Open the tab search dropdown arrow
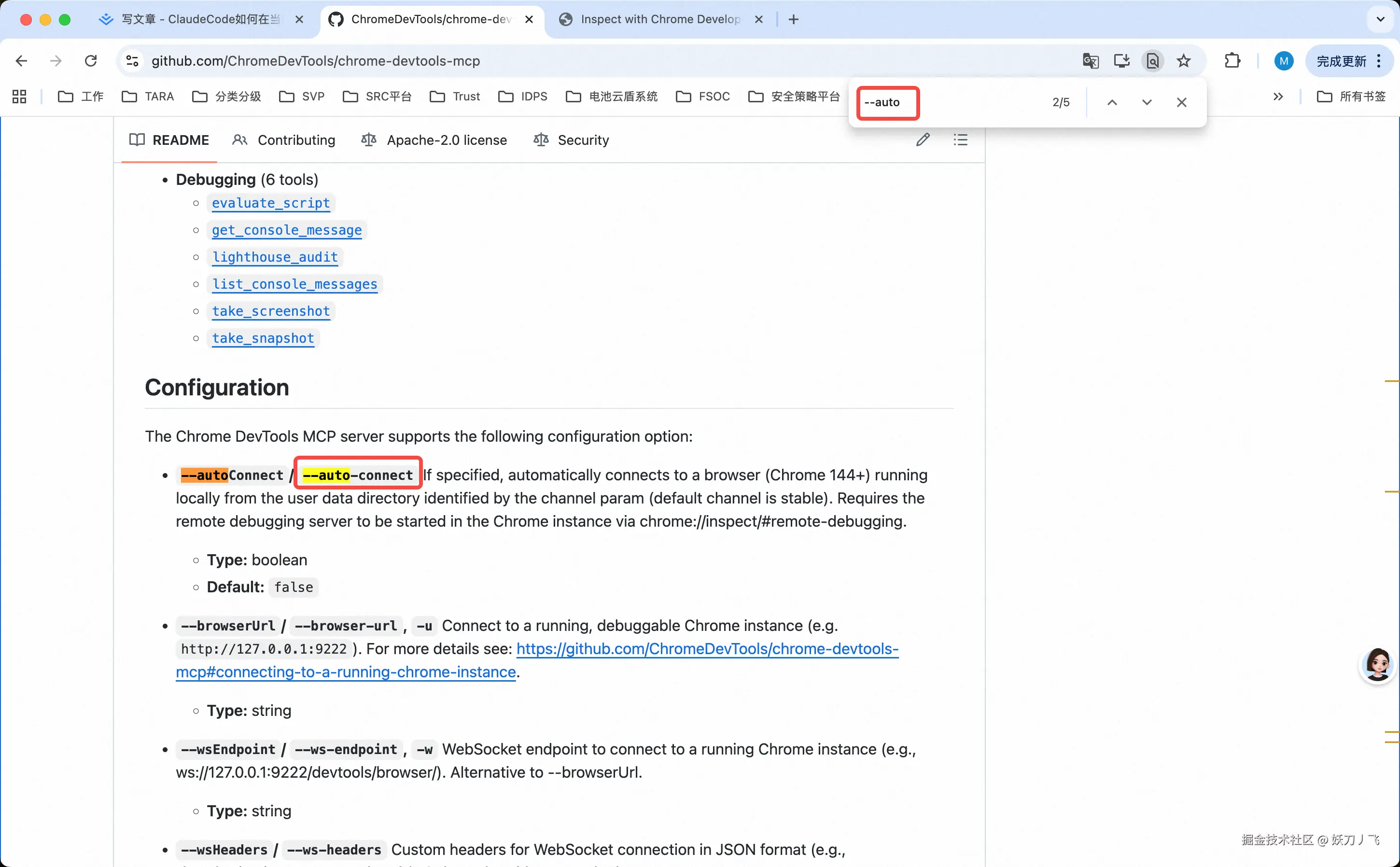Image resolution: width=1400 pixels, height=867 pixels. click(1380, 19)
